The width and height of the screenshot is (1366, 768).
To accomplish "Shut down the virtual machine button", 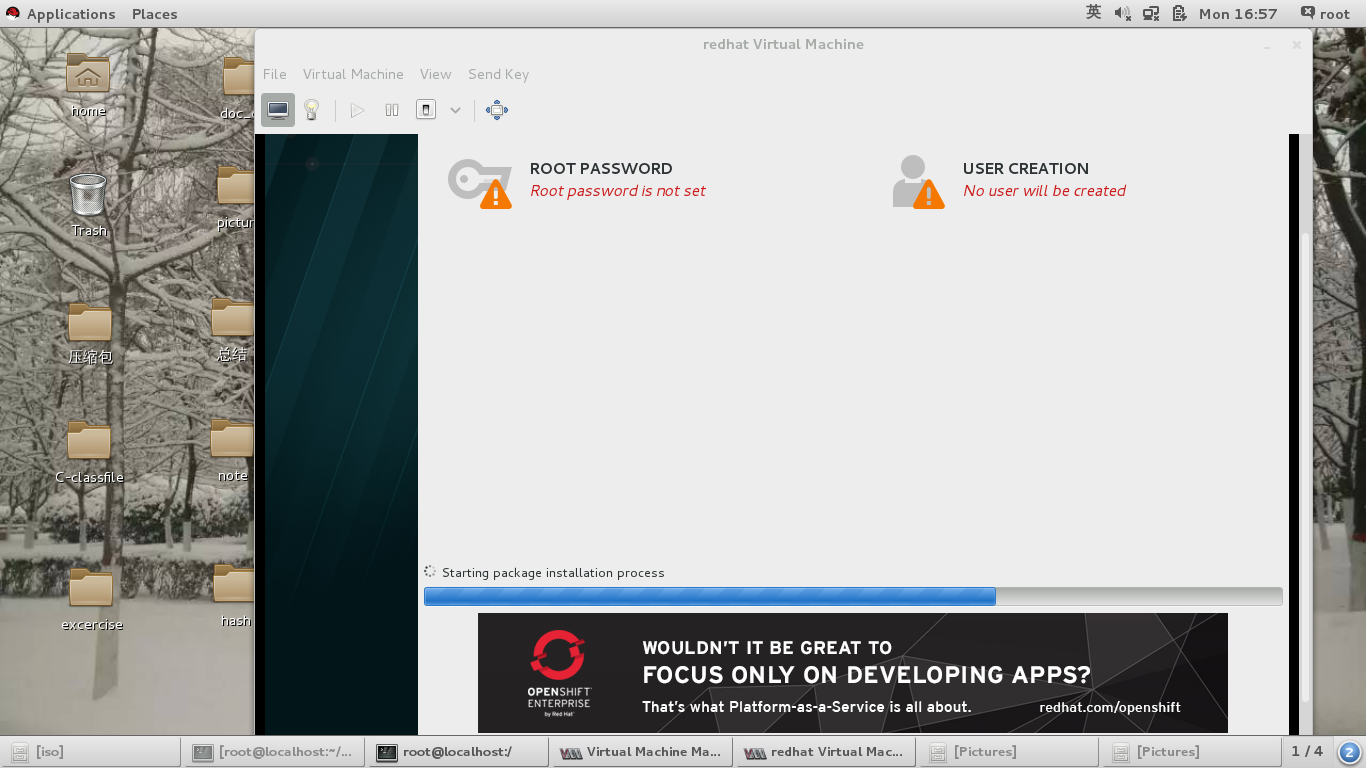I will click(x=426, y=110).
